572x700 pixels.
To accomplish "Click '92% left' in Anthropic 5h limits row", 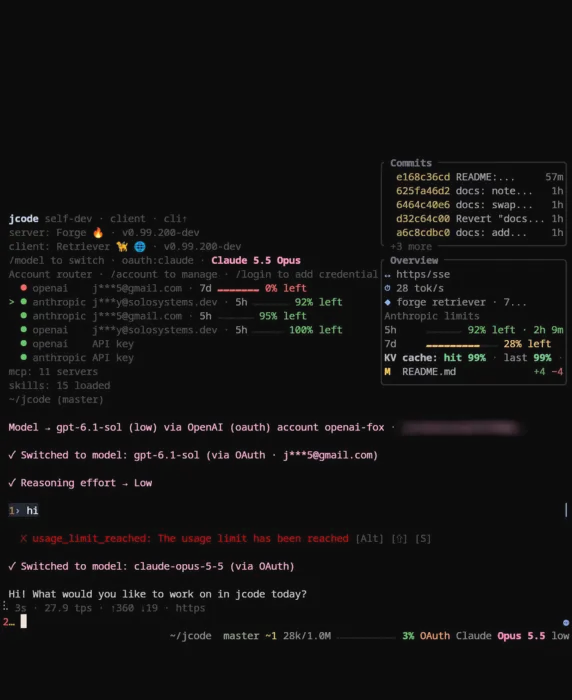I will 491,330.
